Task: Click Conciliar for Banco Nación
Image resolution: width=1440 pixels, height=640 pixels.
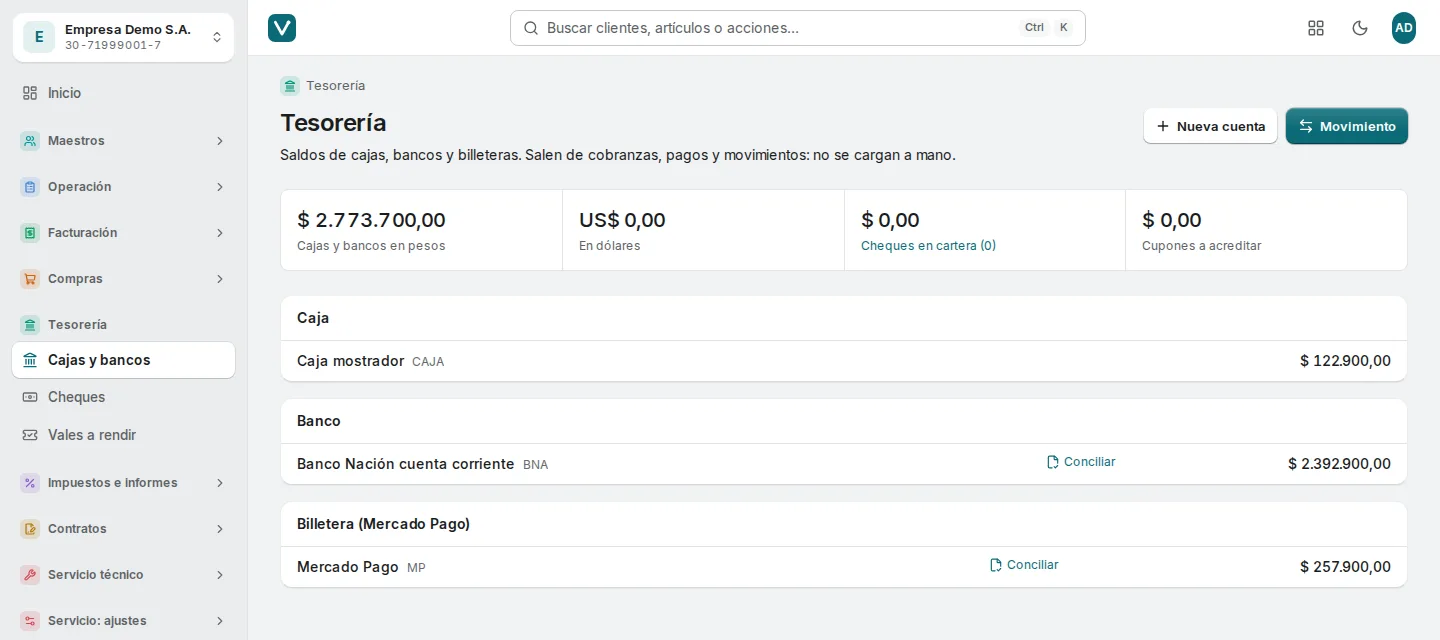Action: click(x=1080, y=462)
